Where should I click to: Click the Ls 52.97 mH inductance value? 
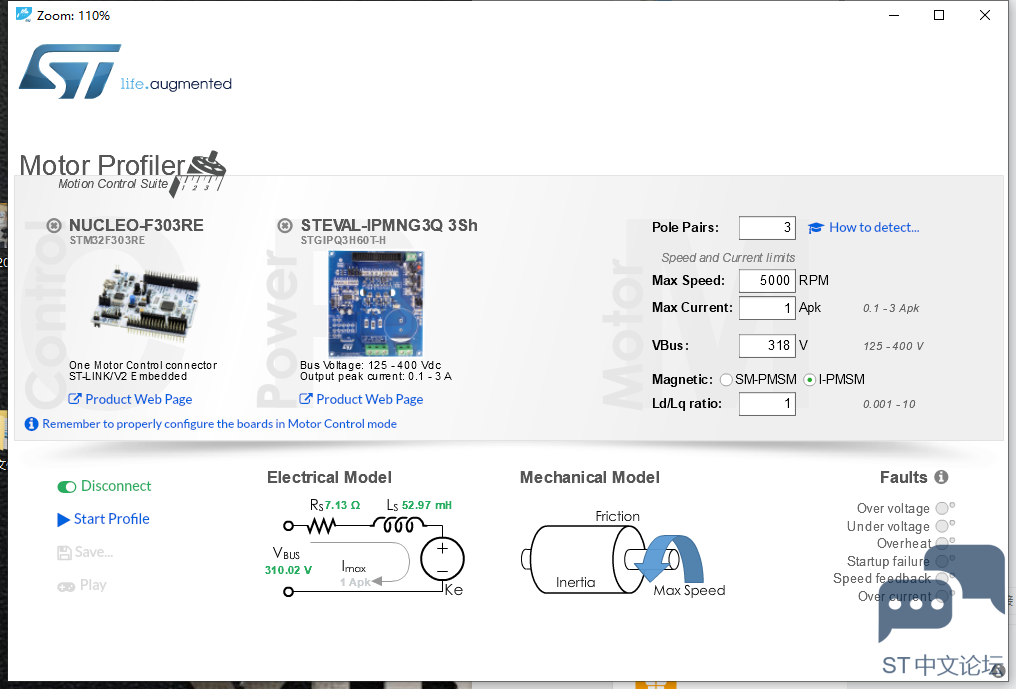click(x=427, y=505)
